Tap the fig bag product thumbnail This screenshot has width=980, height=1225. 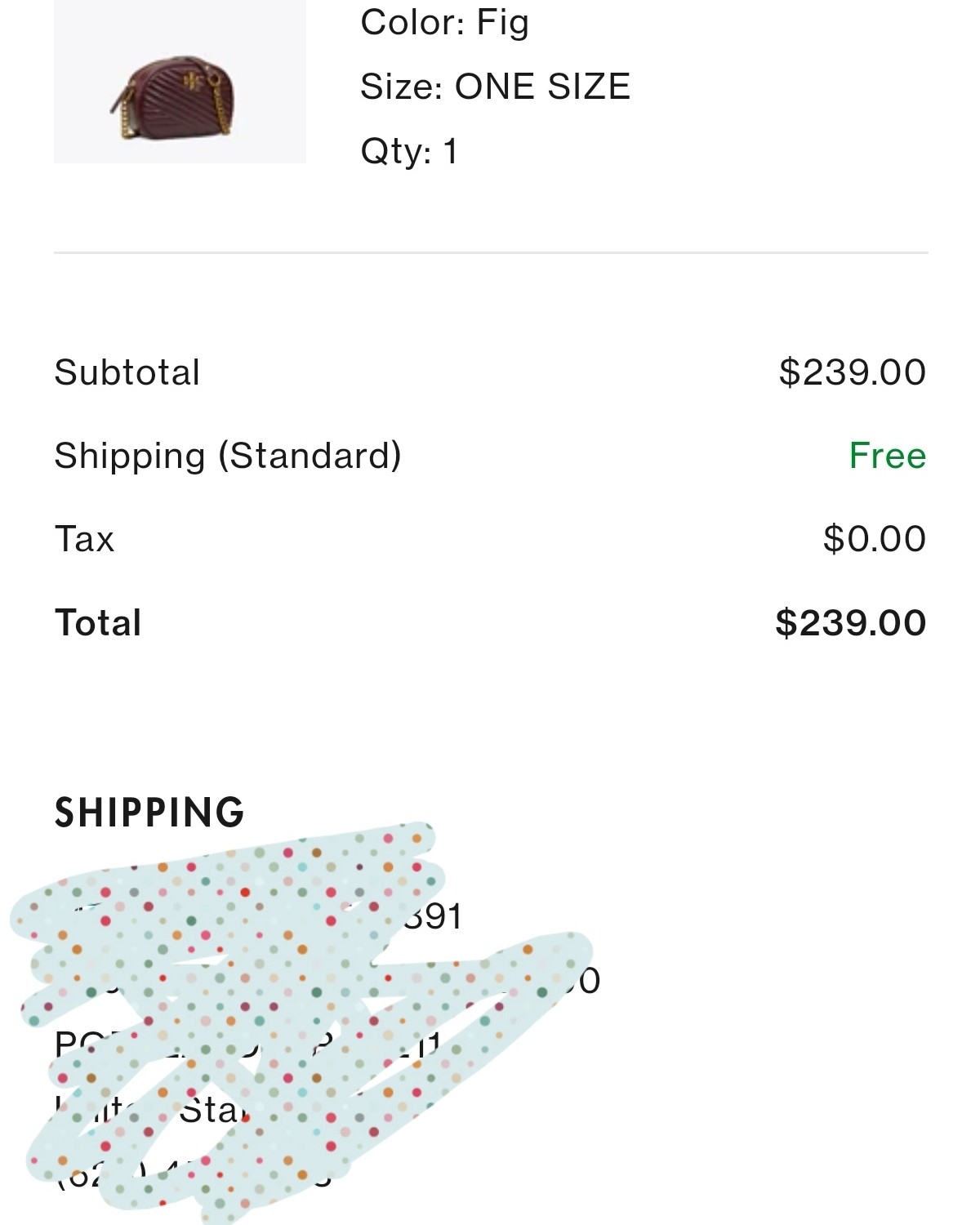click(x=180, y=82)
